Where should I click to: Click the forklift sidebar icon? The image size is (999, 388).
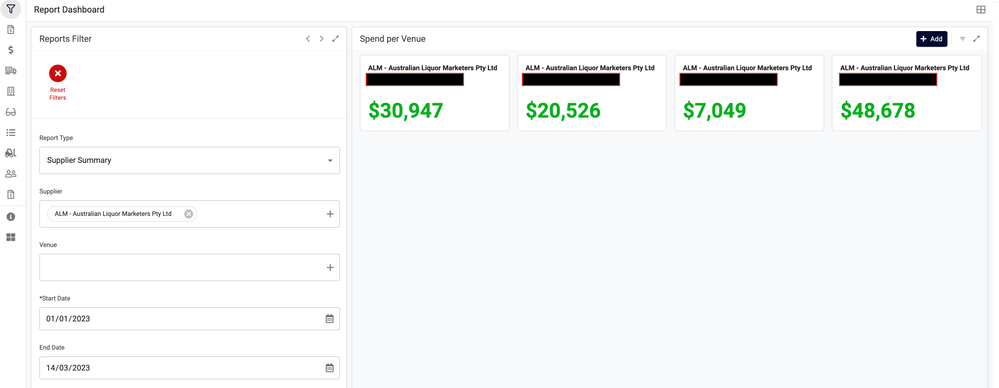(11, 153)
